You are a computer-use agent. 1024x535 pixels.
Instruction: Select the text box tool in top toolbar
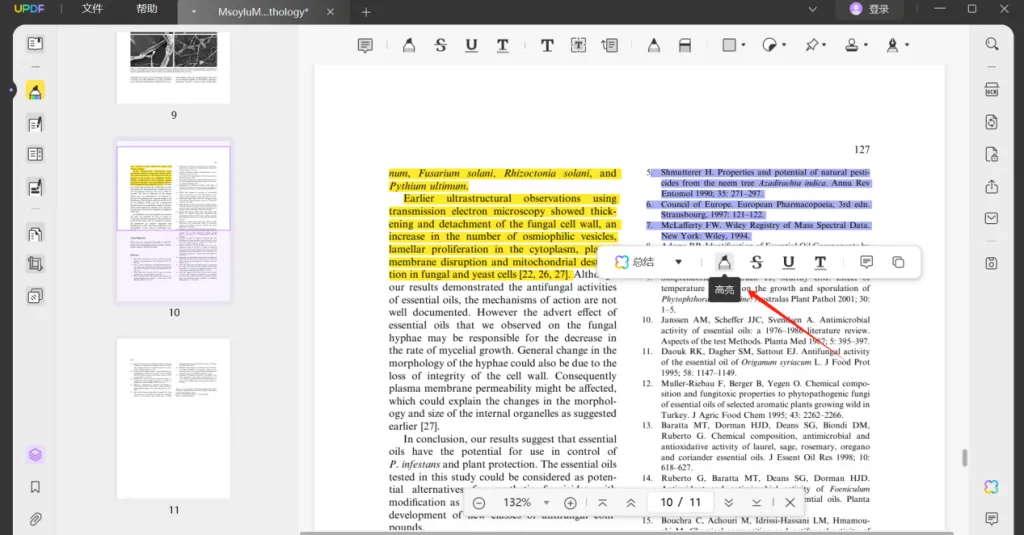[579, 45]
